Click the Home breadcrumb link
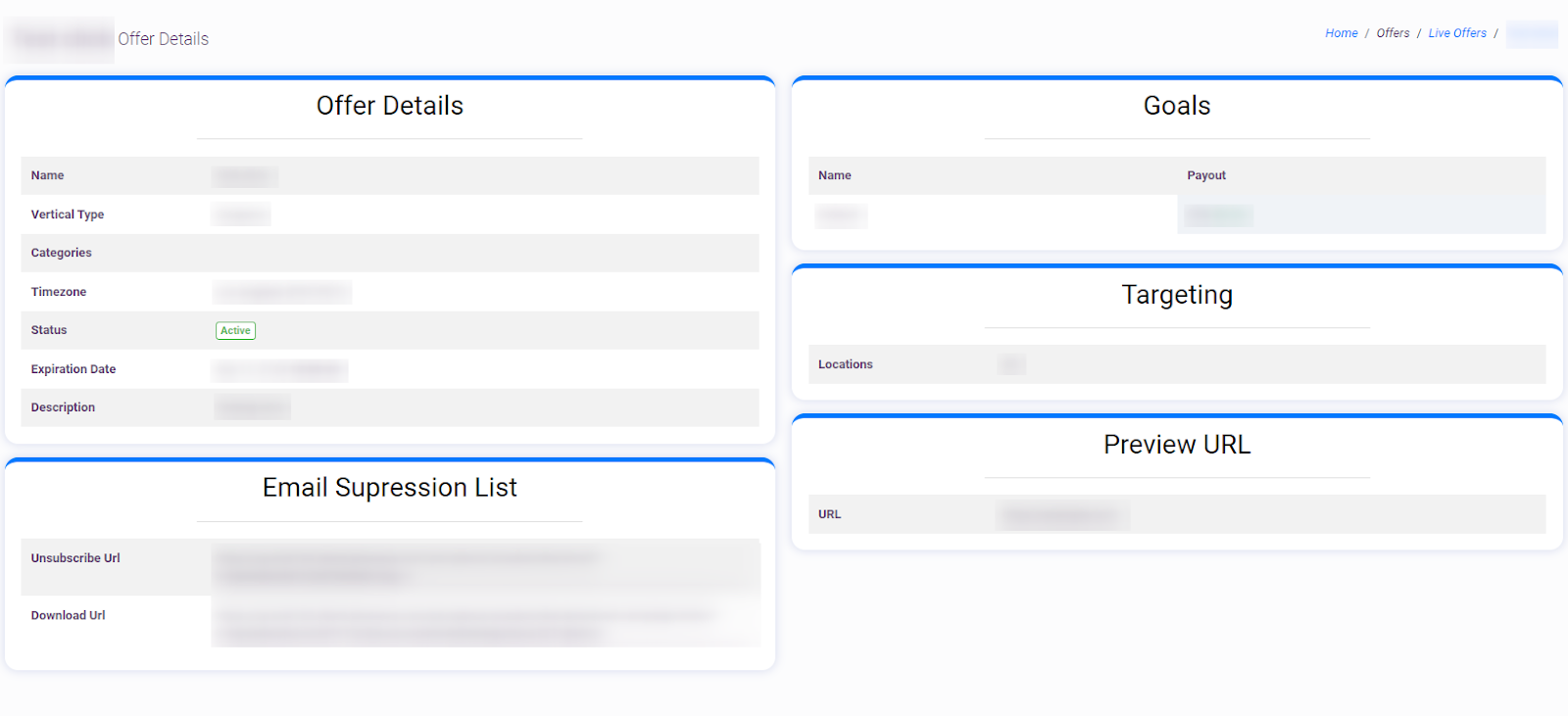Screen dimensions: 1568x716 click(x=1341, y=33)
